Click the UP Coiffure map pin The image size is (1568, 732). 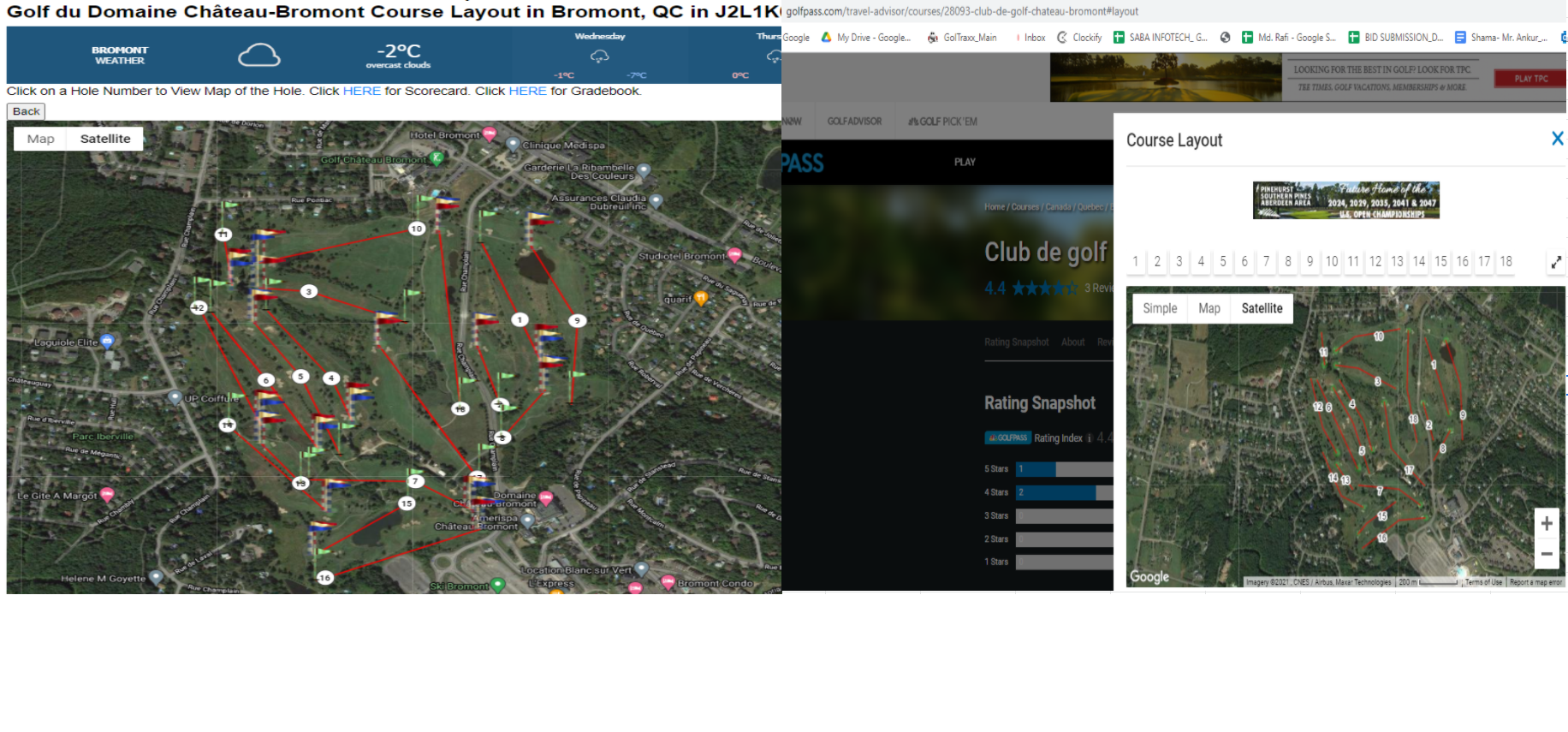coord(175,397)
